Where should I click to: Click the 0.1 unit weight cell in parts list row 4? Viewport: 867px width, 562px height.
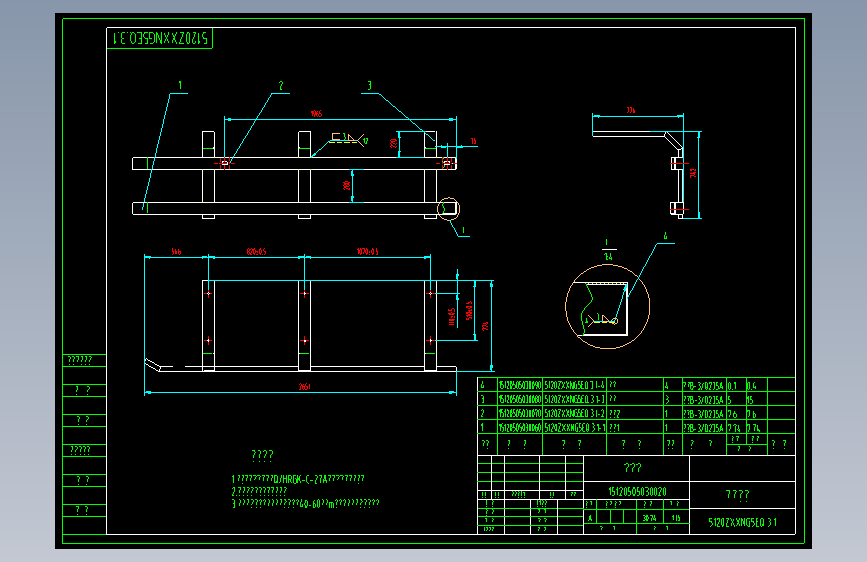click(x=736, y=385)
